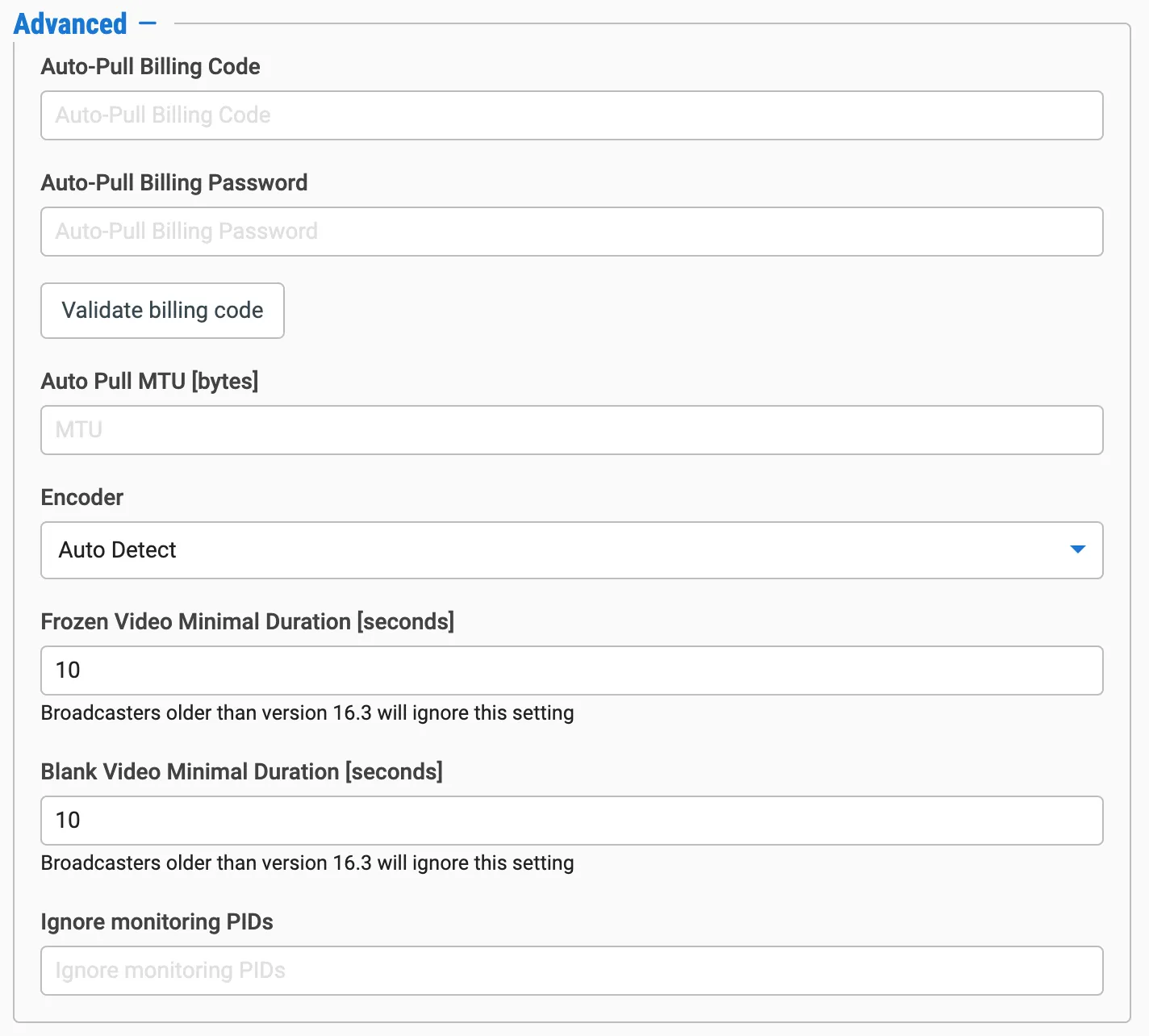Viewport: 1149px width, 1036px height.
Task: Click the Encoder label
Action: click(82, 497)
